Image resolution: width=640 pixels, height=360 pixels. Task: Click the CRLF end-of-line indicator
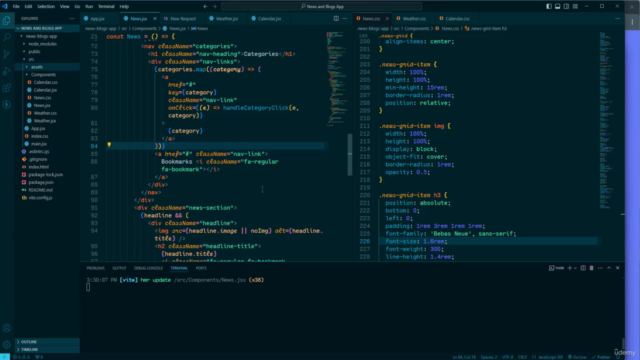tap(522, 357)
